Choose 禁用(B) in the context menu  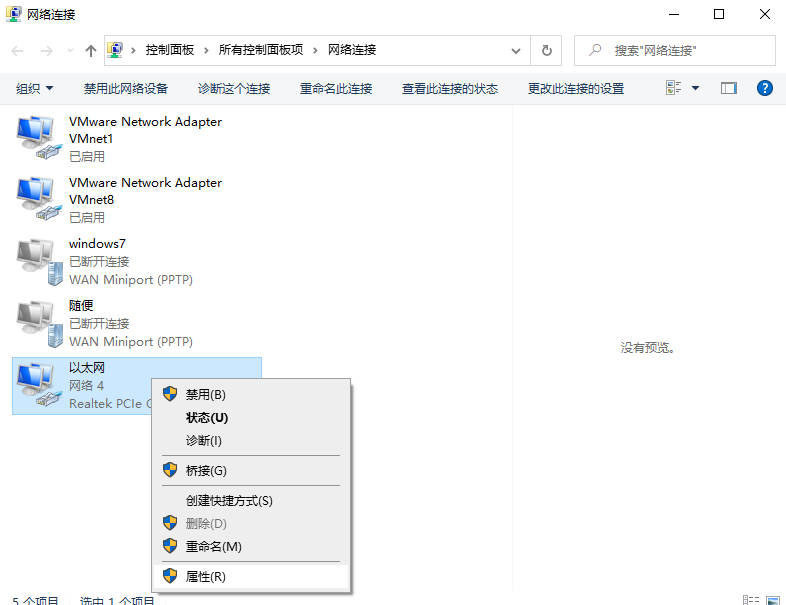click(206, 395)
